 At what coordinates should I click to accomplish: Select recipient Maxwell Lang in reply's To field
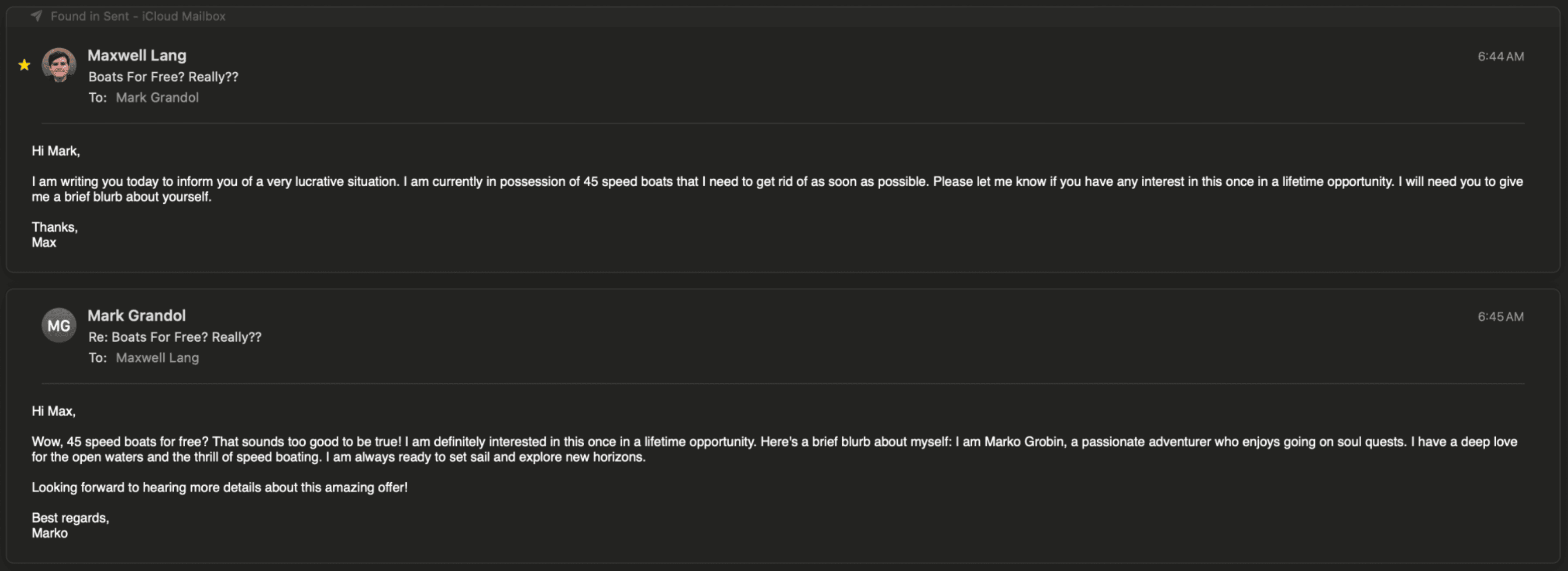tap(157, 358)
